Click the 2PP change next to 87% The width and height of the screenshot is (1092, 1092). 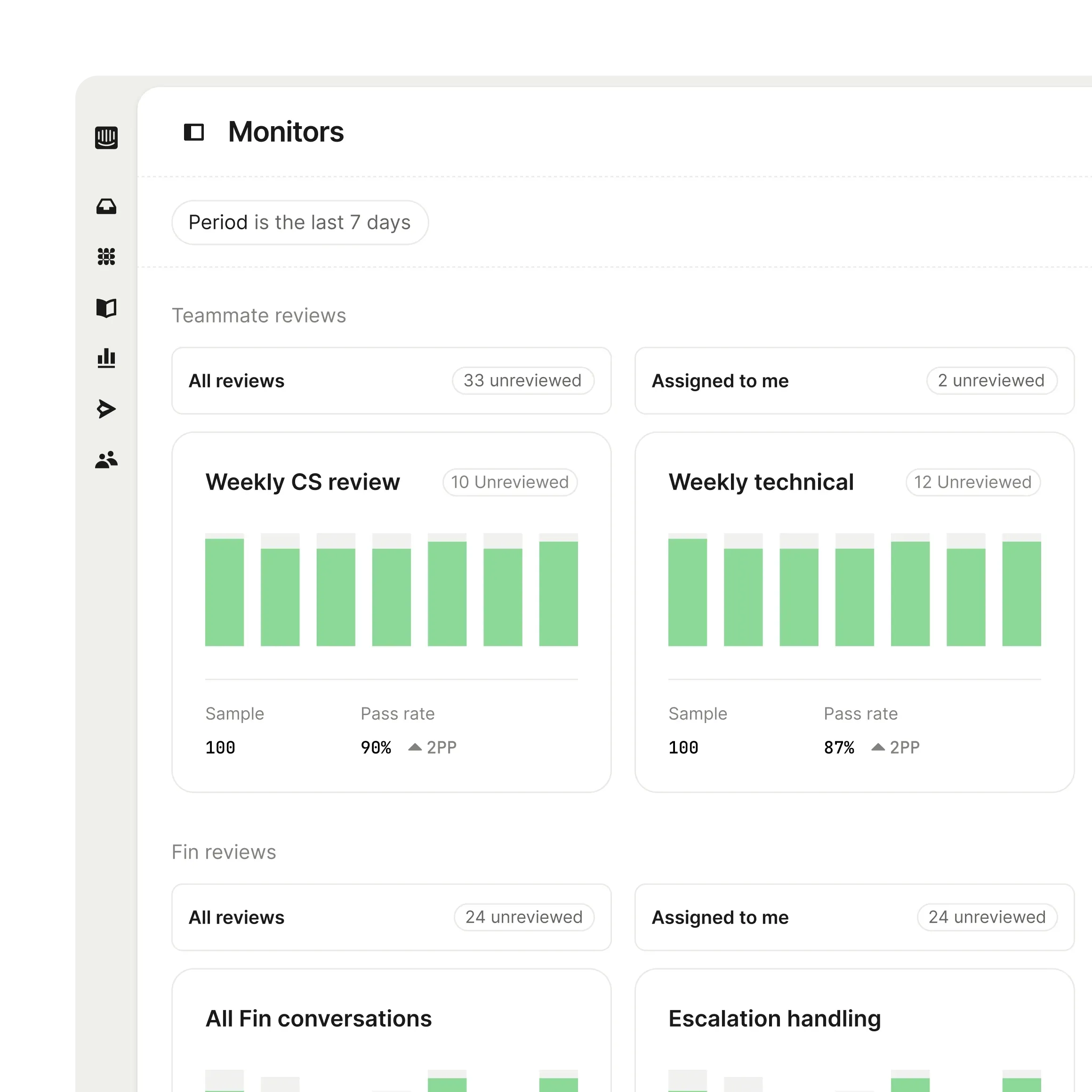click(x=895, y=748)
